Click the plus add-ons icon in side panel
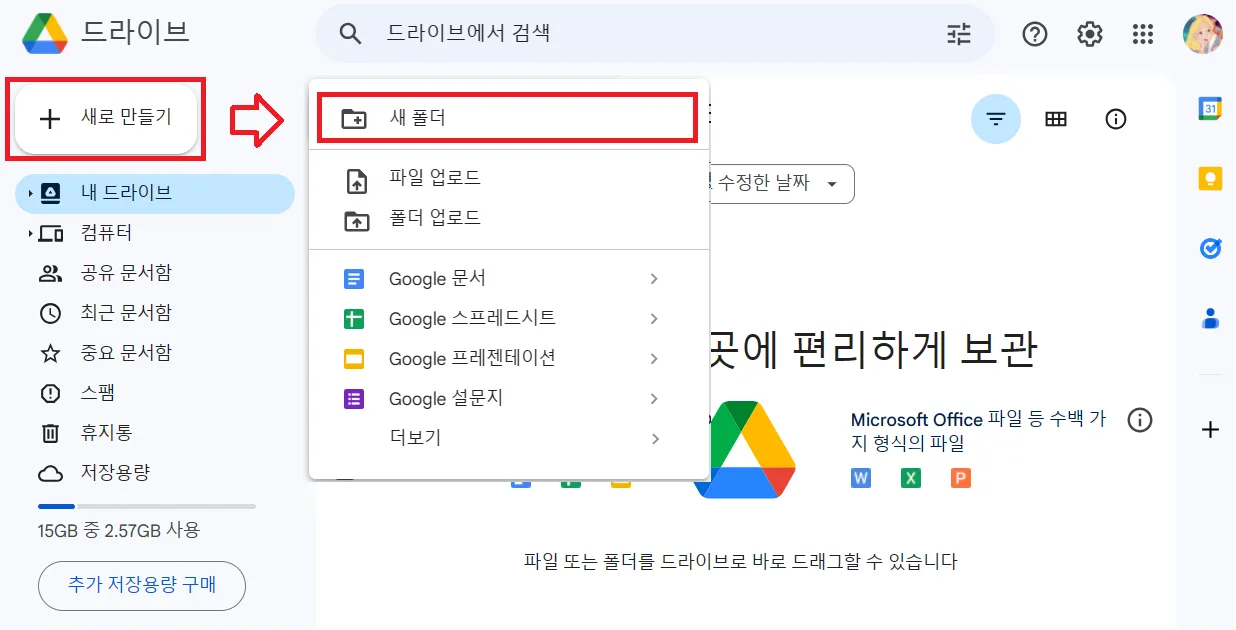 point(1210,430)
